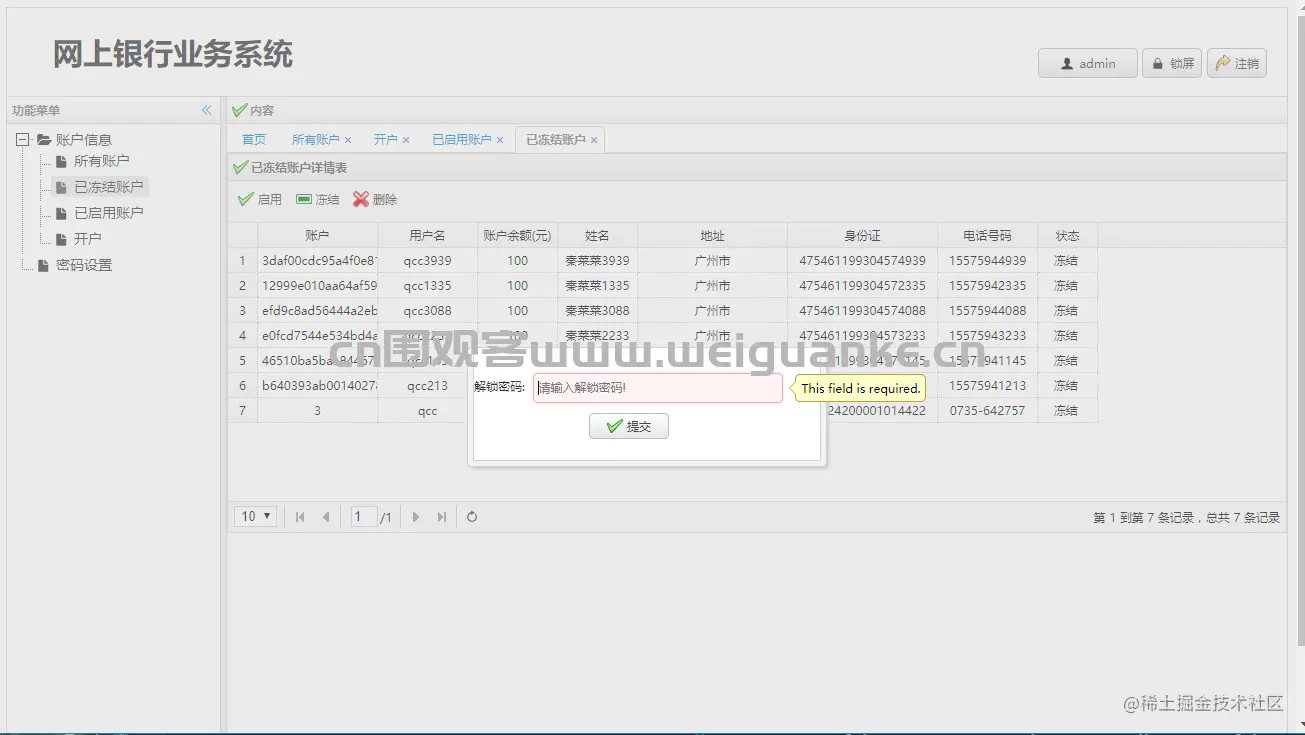Open 开户 in the function tree
1305x735 pixels.
pos(87,239)
